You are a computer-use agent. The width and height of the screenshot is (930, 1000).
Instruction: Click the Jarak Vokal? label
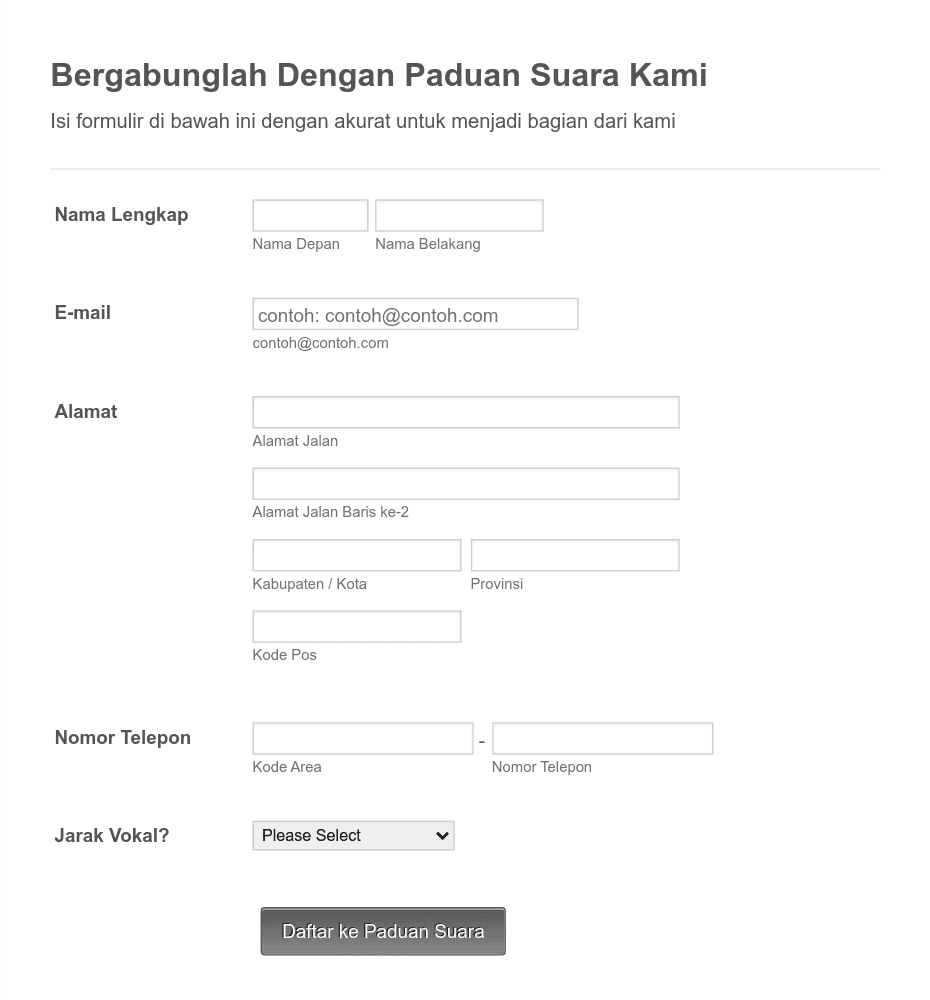click(x=112, y=835)
